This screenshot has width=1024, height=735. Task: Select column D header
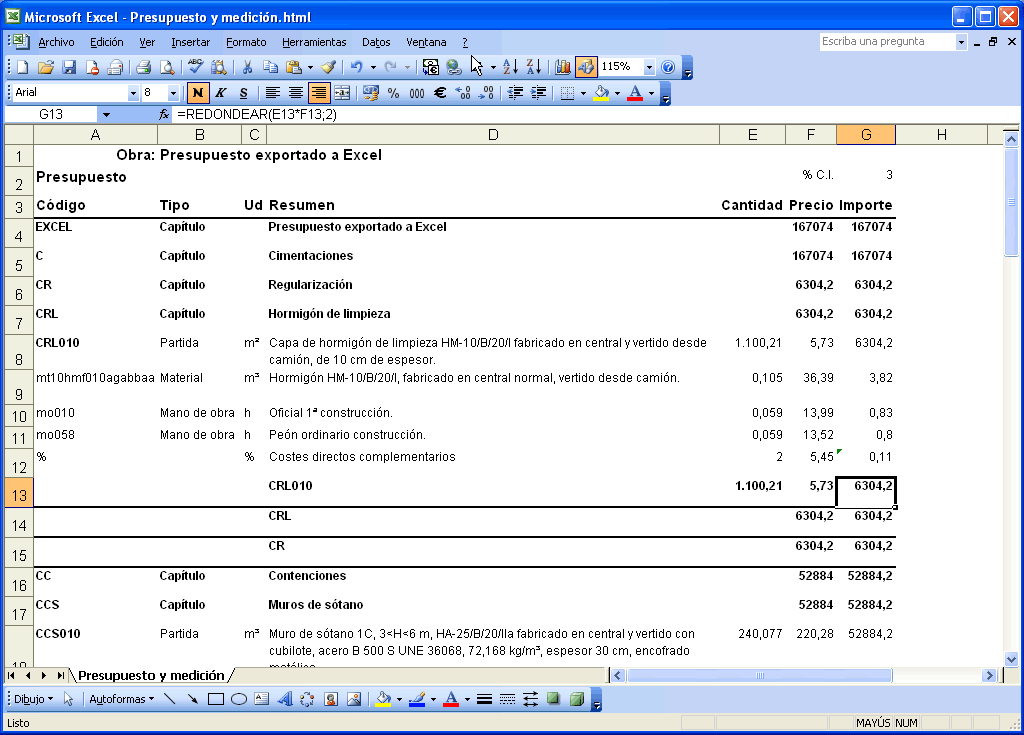click(x=493, y=135)
